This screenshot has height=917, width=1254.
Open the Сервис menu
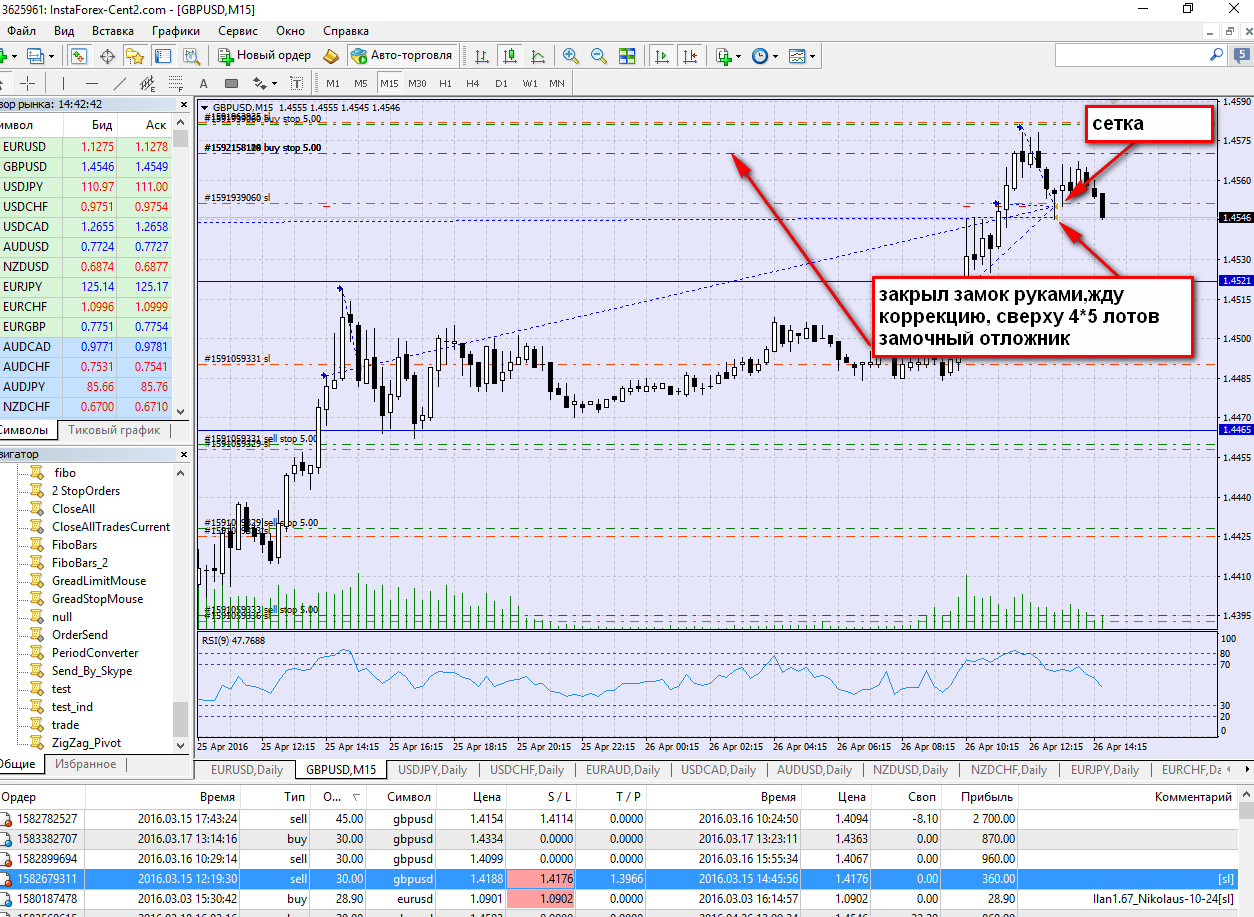coord(238,31)
